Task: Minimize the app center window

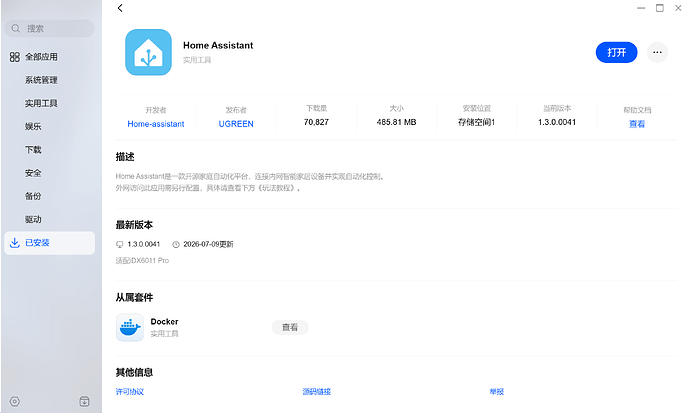Action: click(641, 8)
